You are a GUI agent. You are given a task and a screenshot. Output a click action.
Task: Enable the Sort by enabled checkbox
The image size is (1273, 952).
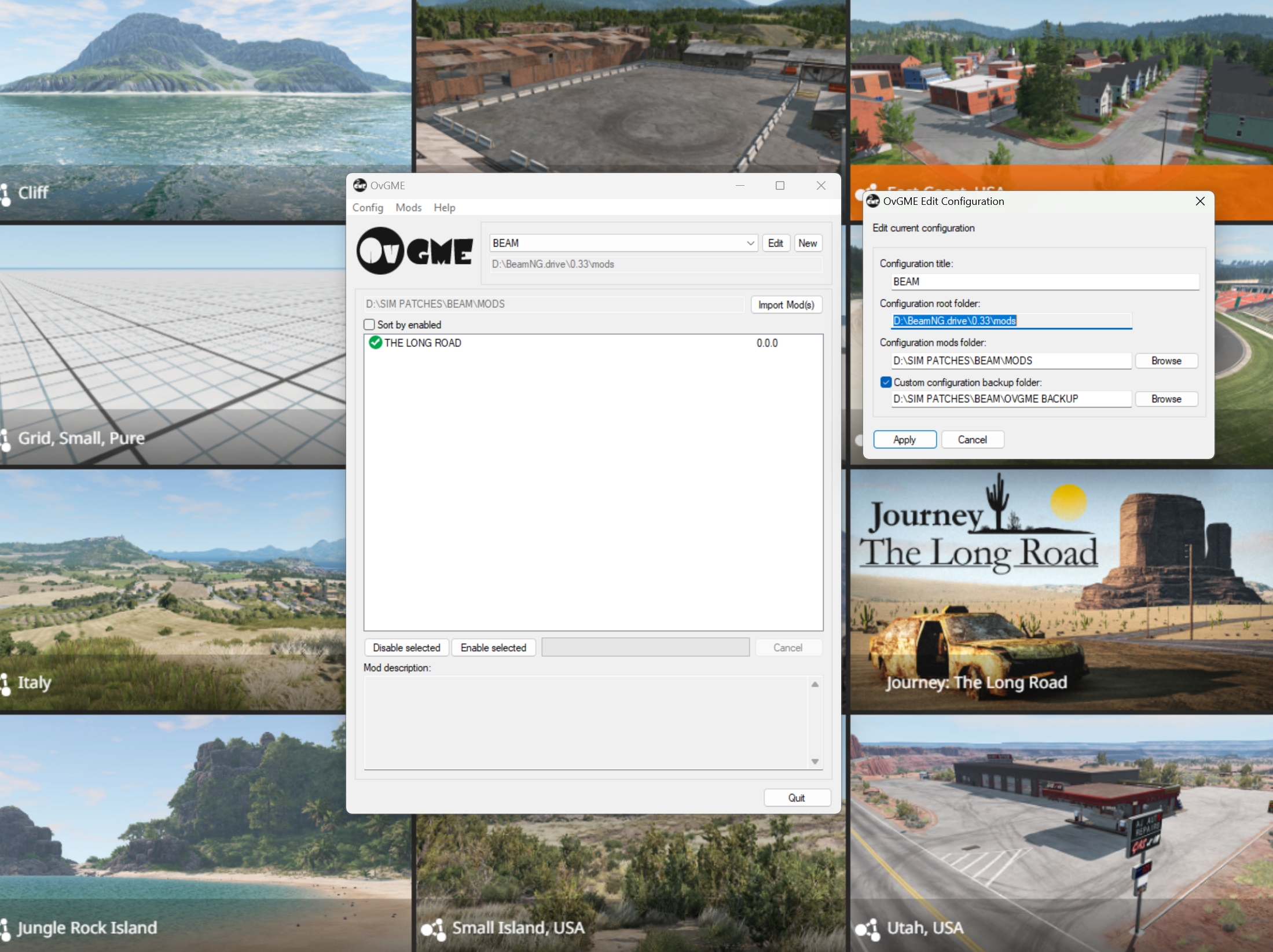pos(369,325)
